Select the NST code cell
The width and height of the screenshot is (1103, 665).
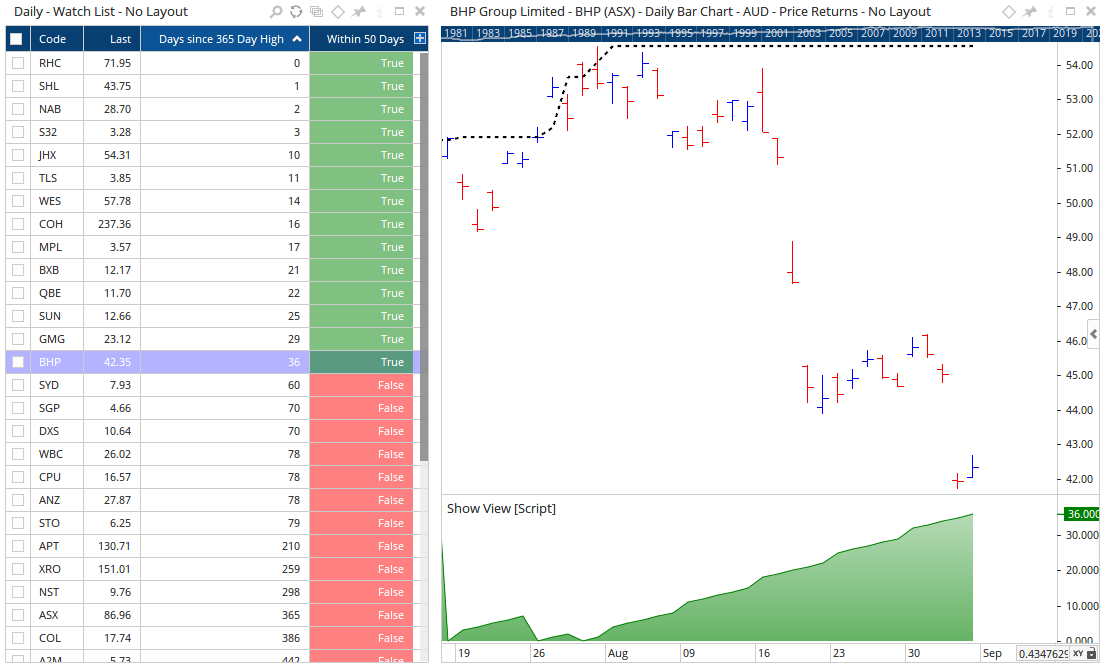click(57, 592)
